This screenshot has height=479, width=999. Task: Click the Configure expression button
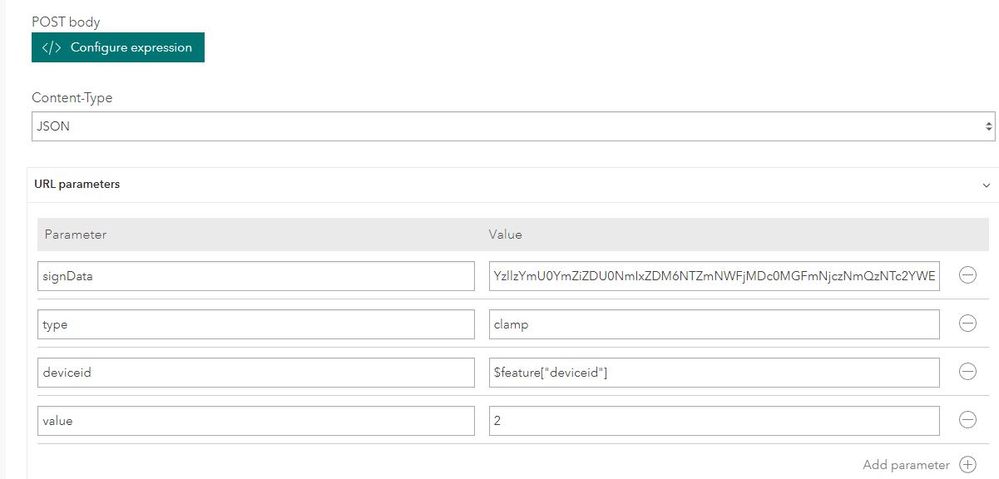118,47
